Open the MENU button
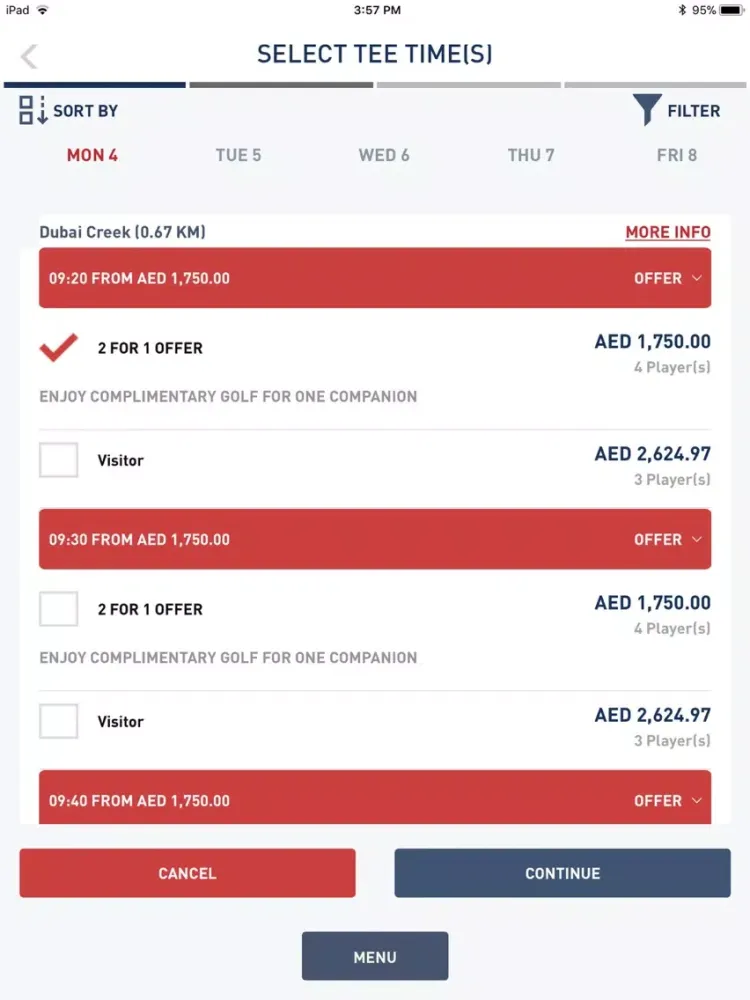 375,957
